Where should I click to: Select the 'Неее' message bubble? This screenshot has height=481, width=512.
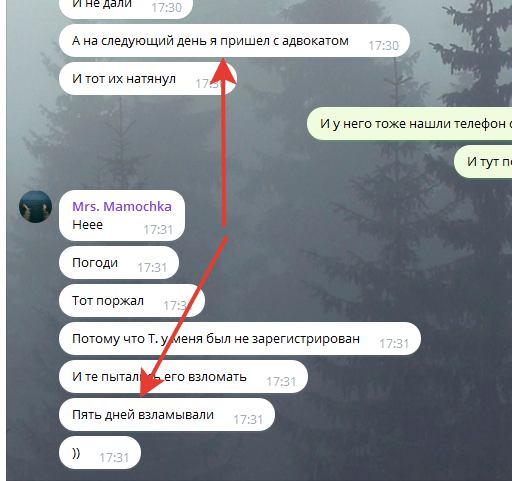122,215
